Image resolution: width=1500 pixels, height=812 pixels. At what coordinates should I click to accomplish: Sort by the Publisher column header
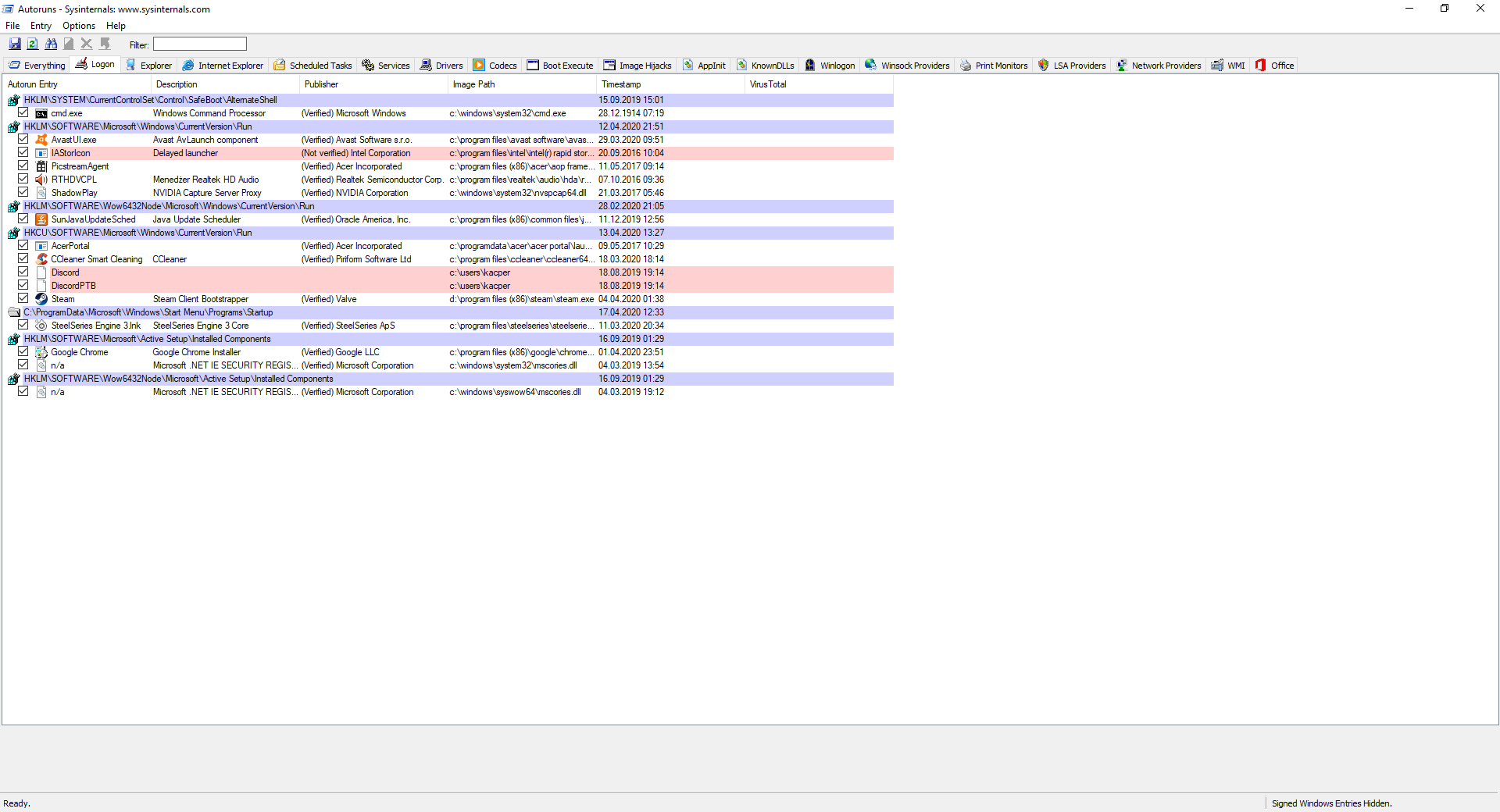click(373, 84)
